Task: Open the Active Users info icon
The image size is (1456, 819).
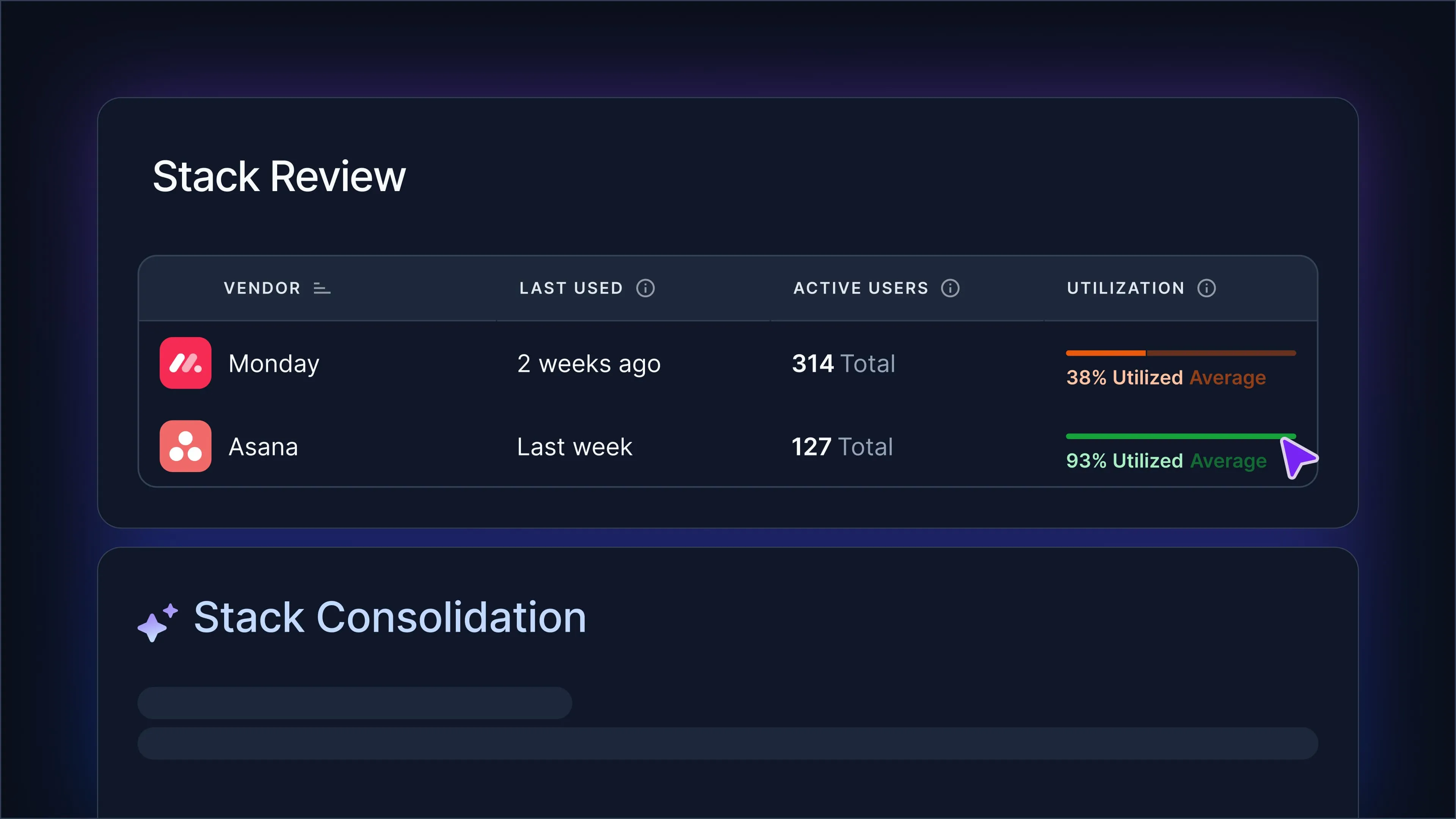Action: click(x=949, y=288)
